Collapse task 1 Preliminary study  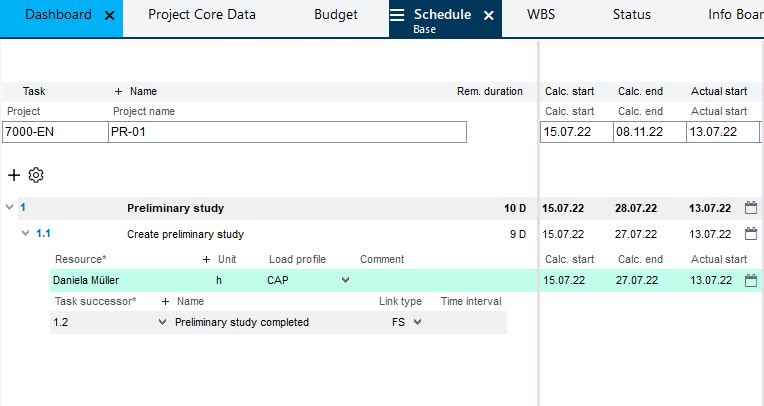point(10,208)
